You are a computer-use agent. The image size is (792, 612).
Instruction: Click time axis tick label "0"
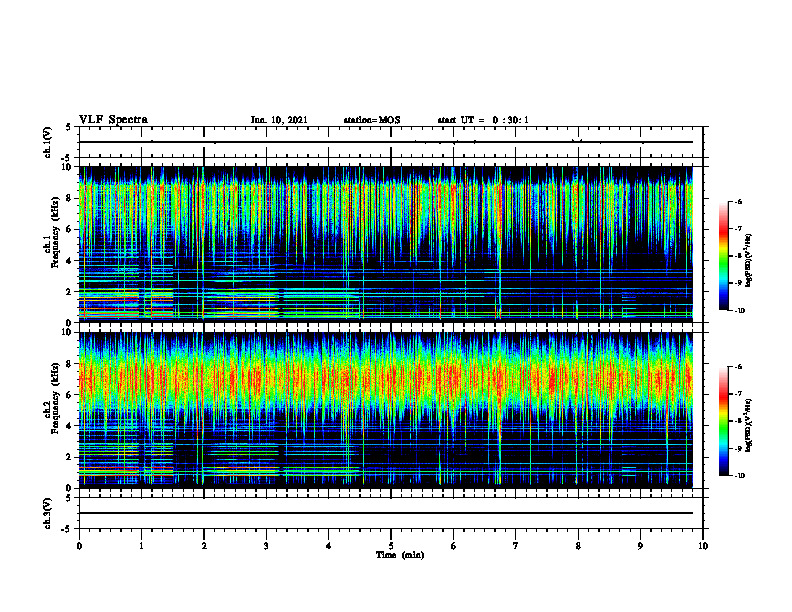(x=79, y=546)
